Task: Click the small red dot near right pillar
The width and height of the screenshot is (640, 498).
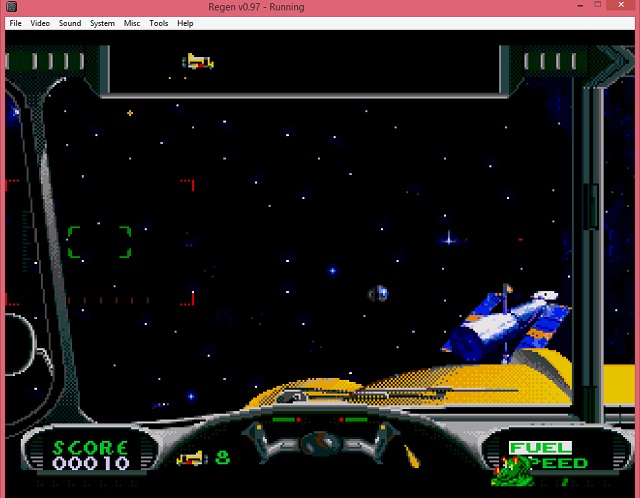Action: coord(520,240)
